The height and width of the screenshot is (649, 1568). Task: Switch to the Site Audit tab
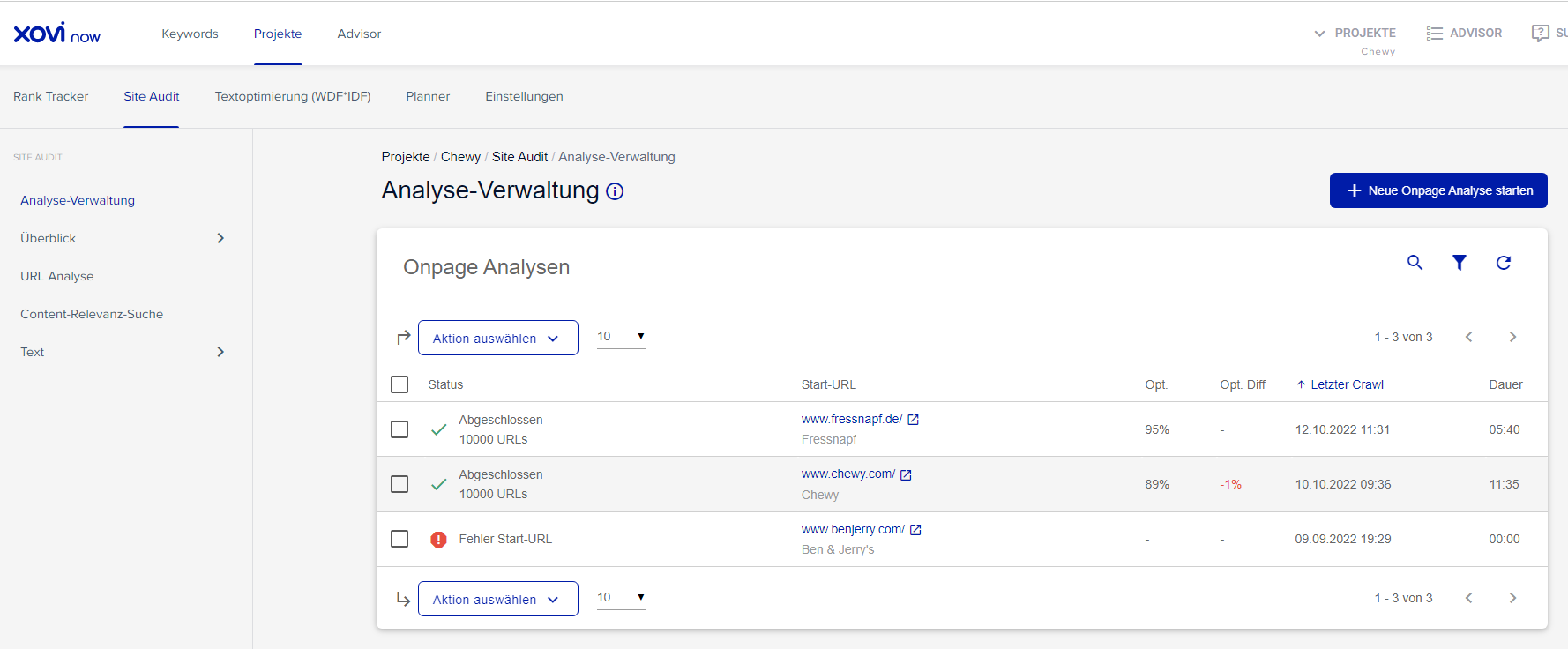151,96
